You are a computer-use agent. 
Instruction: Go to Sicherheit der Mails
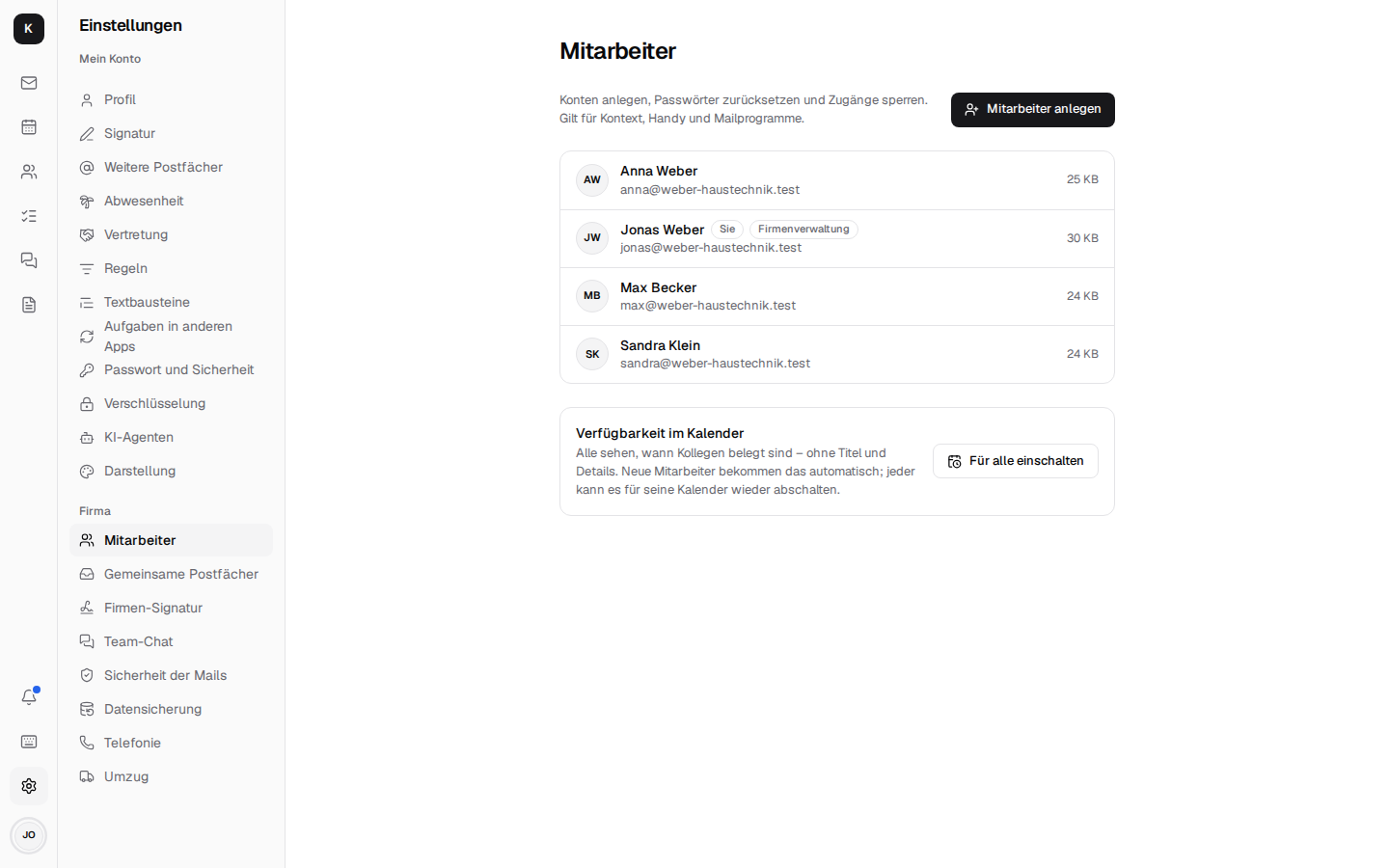(x=171, y=675)
